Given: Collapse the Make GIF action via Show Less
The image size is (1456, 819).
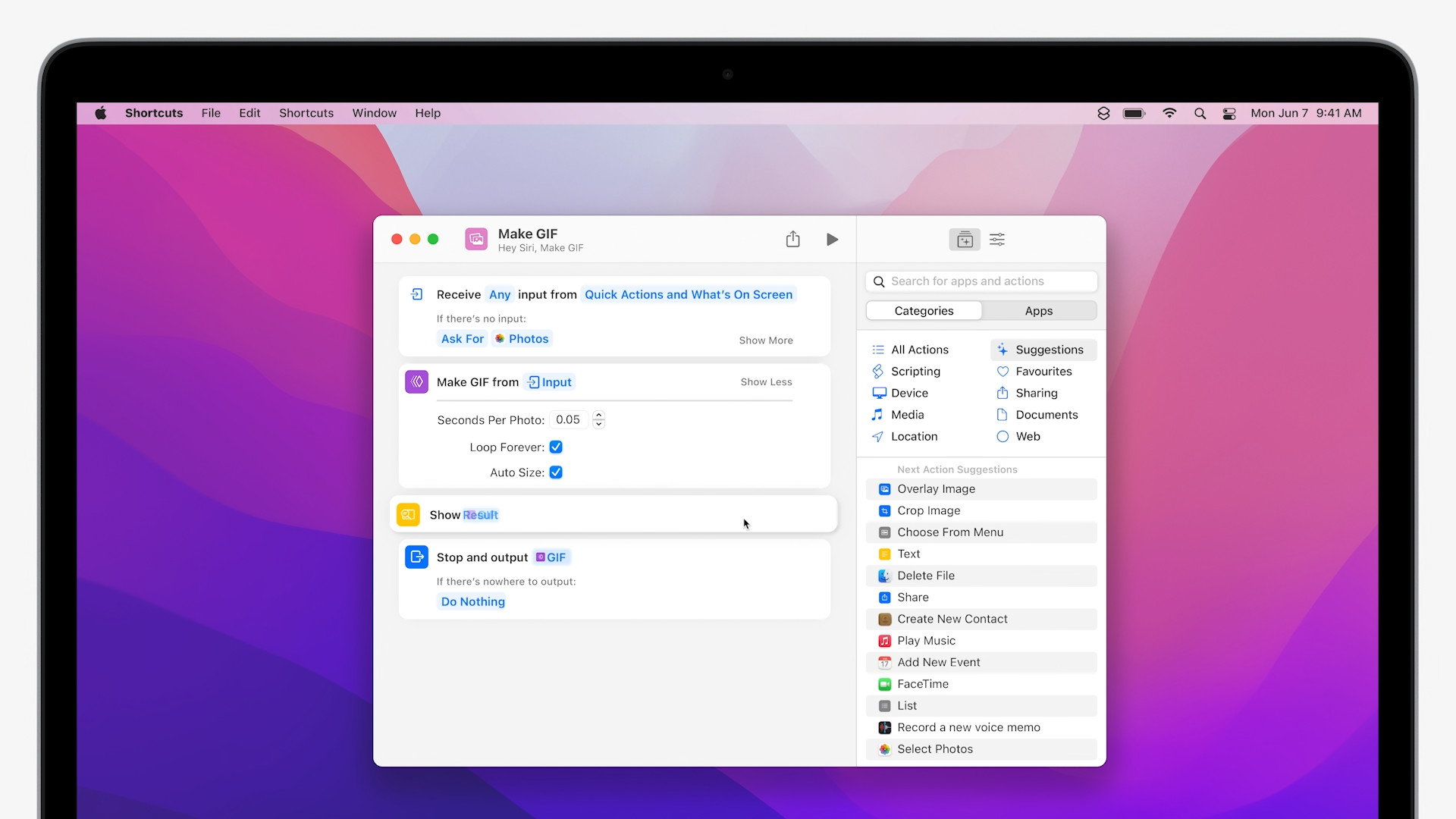Looking at the screenshot, I should coord(766,381).
